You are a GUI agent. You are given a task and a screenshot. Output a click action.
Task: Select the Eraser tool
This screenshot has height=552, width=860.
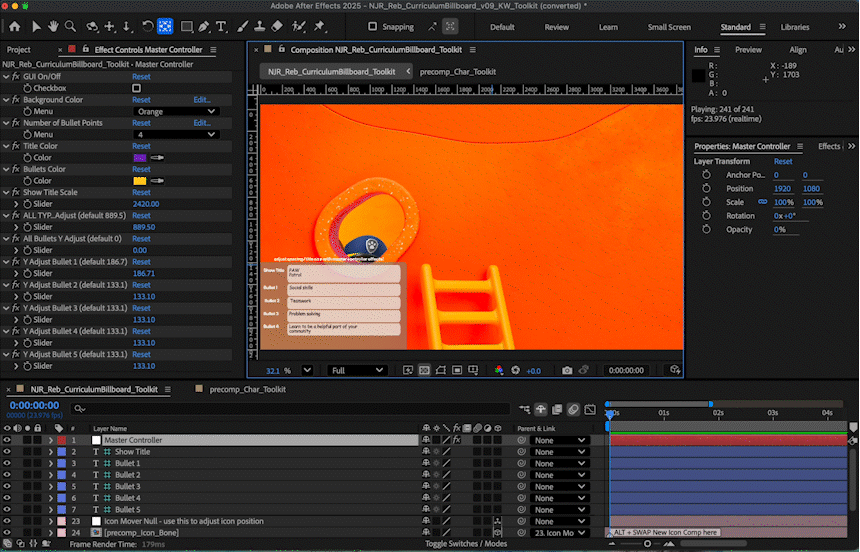click(x=277, y=26)
